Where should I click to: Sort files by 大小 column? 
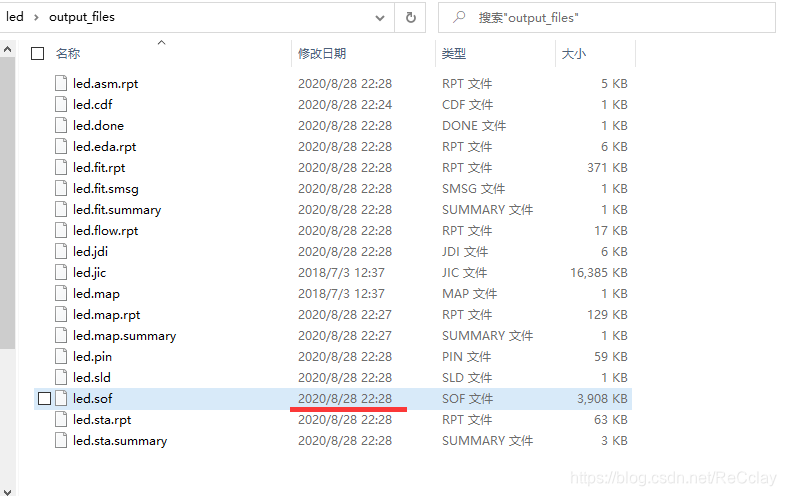click(x=574, y=53)
